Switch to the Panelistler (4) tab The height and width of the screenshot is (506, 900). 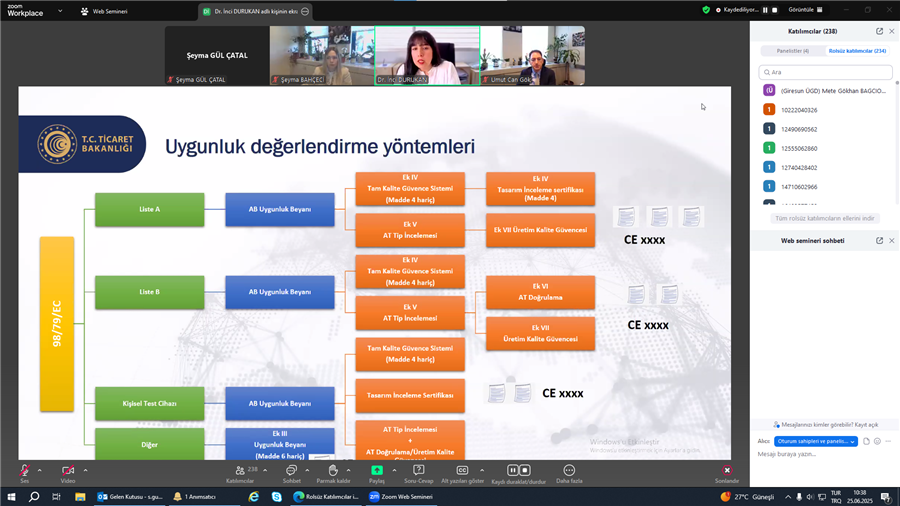click(793, 51)
